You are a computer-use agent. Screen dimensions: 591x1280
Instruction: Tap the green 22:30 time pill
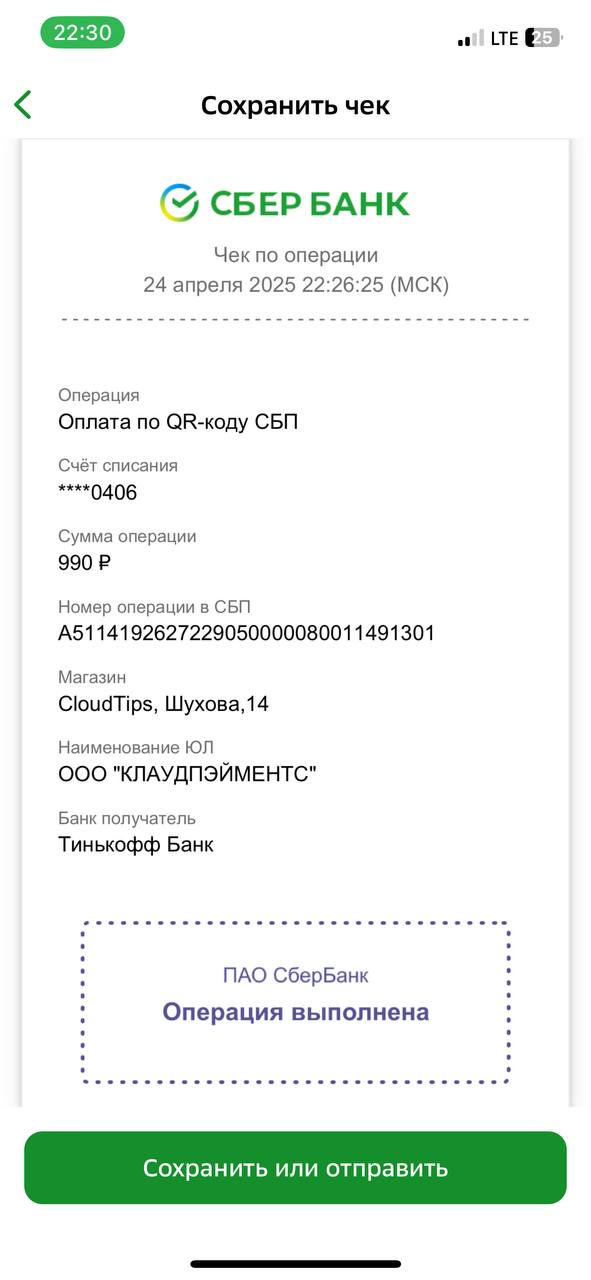tap(83, 32)
